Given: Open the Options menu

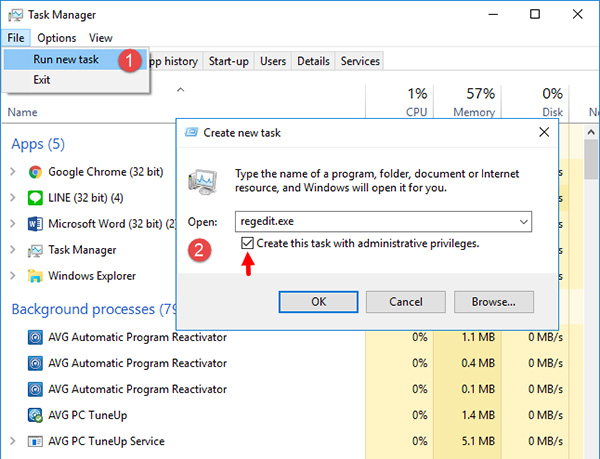Looking at the screenshot, I should [x=57, y=38].
